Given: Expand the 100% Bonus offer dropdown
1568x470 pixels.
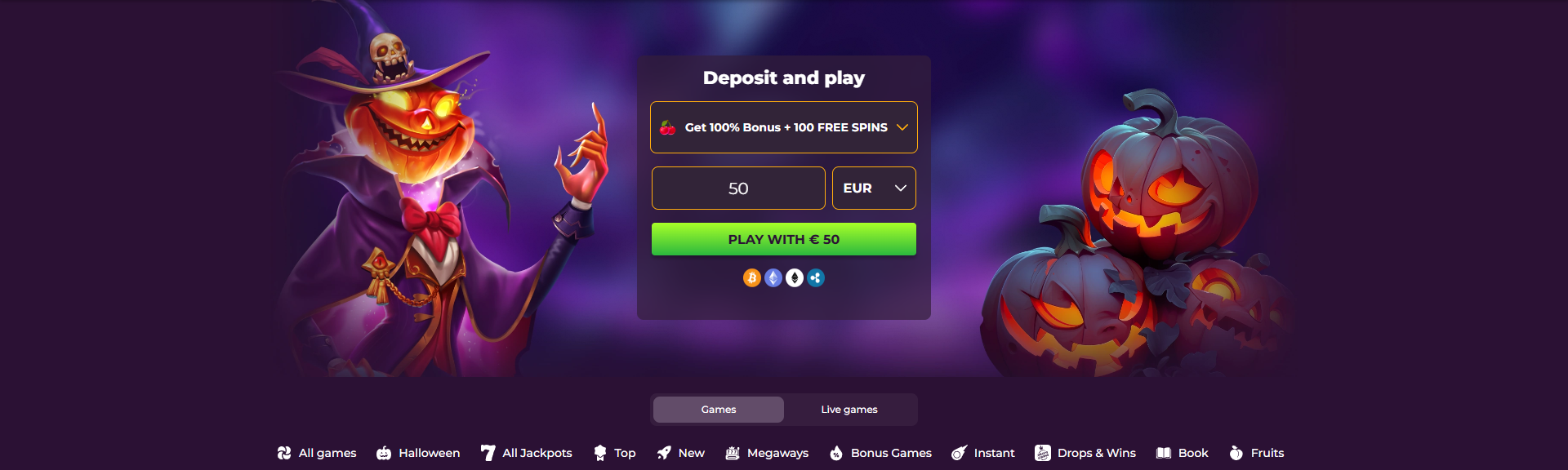Looking at the screenshot, I should point(784,127).
